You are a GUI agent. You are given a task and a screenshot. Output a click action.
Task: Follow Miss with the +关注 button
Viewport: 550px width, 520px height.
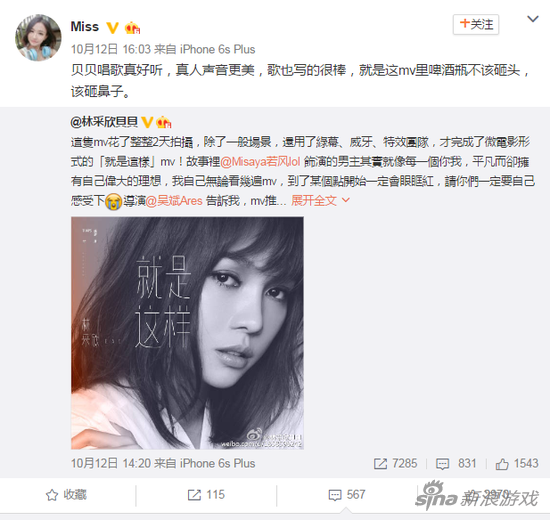[x=476, y=25]
